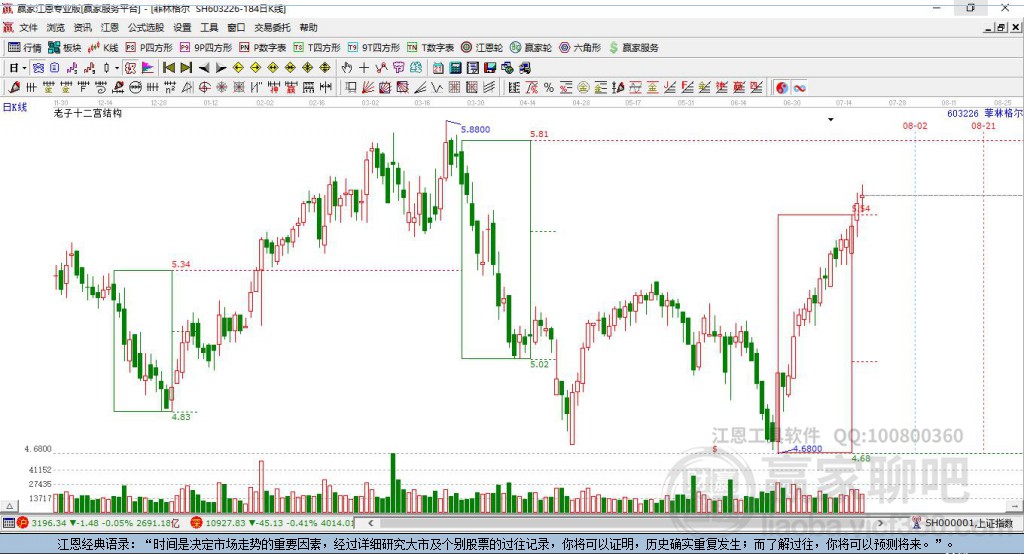The image size is (1024, 554).
Task: Open the 帮助 menu
Action: [x=308, y=27]
